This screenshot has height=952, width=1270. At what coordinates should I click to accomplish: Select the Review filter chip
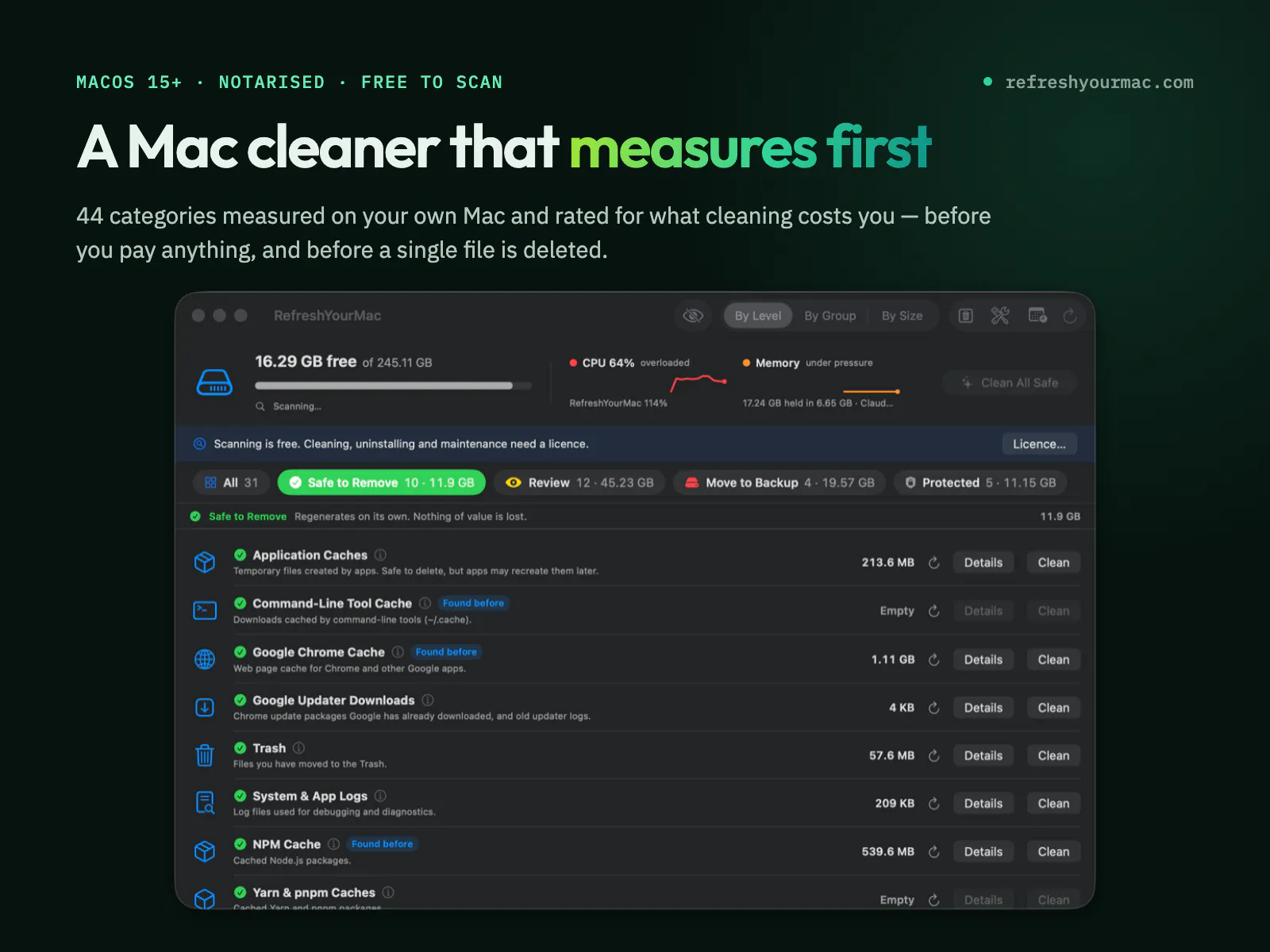[580, 482]
